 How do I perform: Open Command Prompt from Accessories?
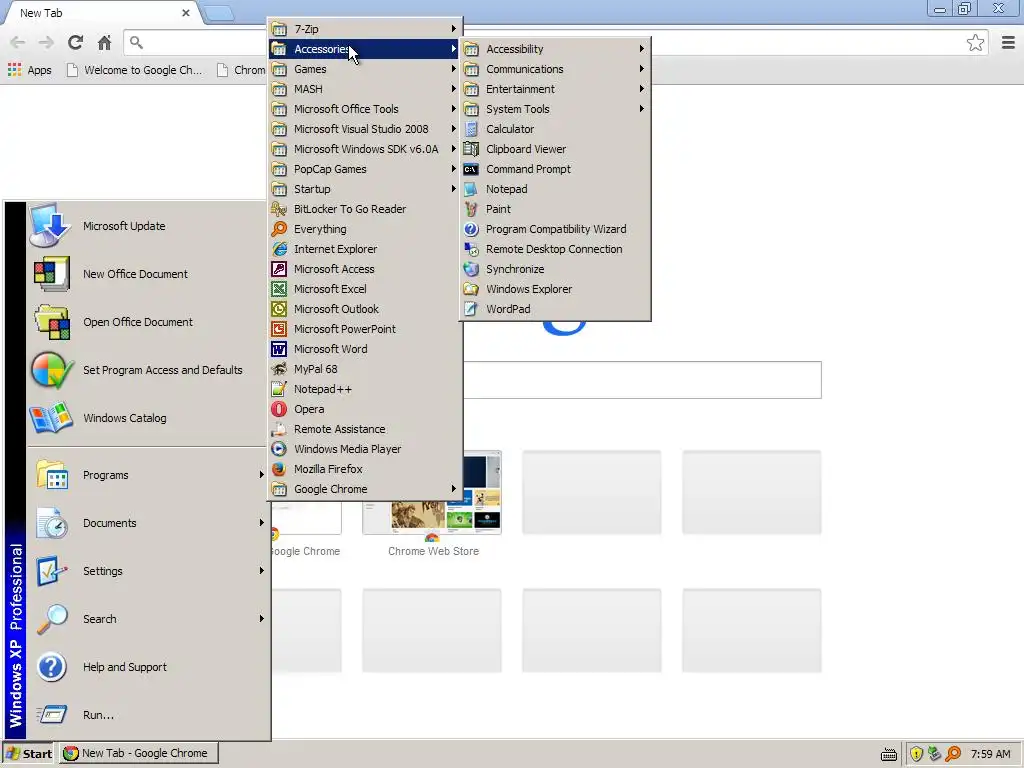[x=555, y=169]
